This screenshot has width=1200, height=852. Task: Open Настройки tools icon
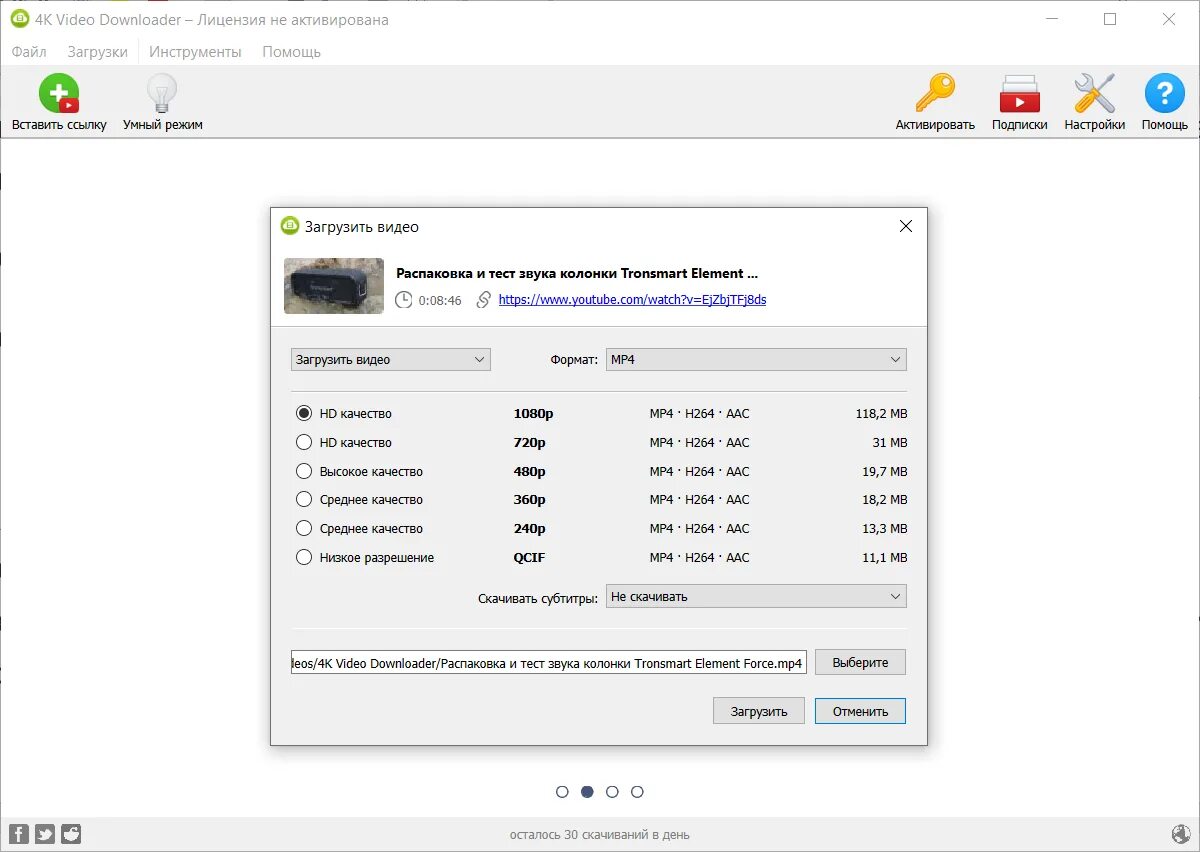pos(1094,93)
